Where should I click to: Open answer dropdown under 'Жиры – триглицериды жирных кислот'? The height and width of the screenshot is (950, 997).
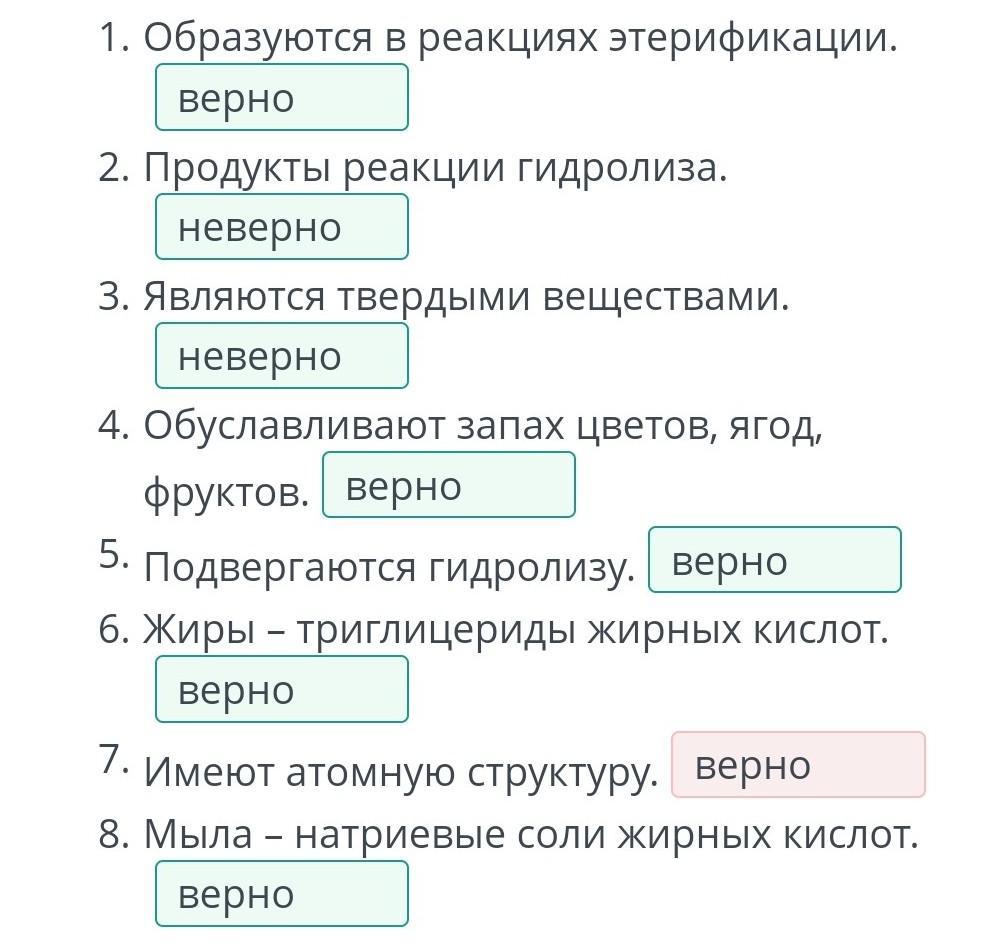click(x=281, y=690)
